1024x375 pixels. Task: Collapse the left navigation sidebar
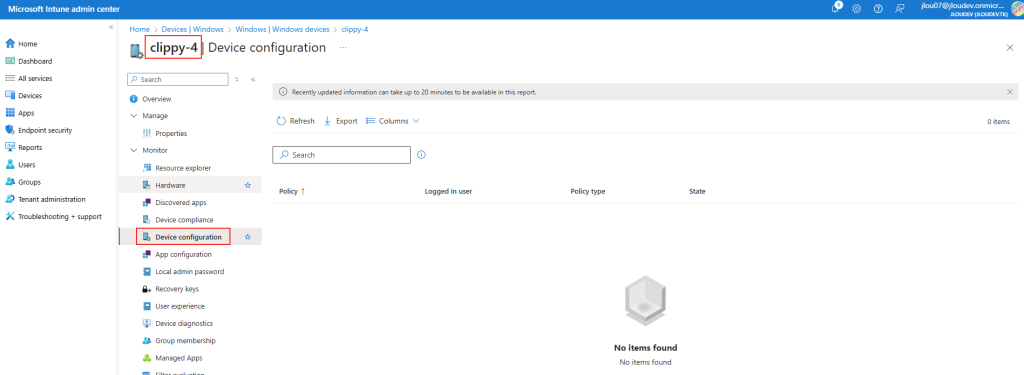click(111, 27)
